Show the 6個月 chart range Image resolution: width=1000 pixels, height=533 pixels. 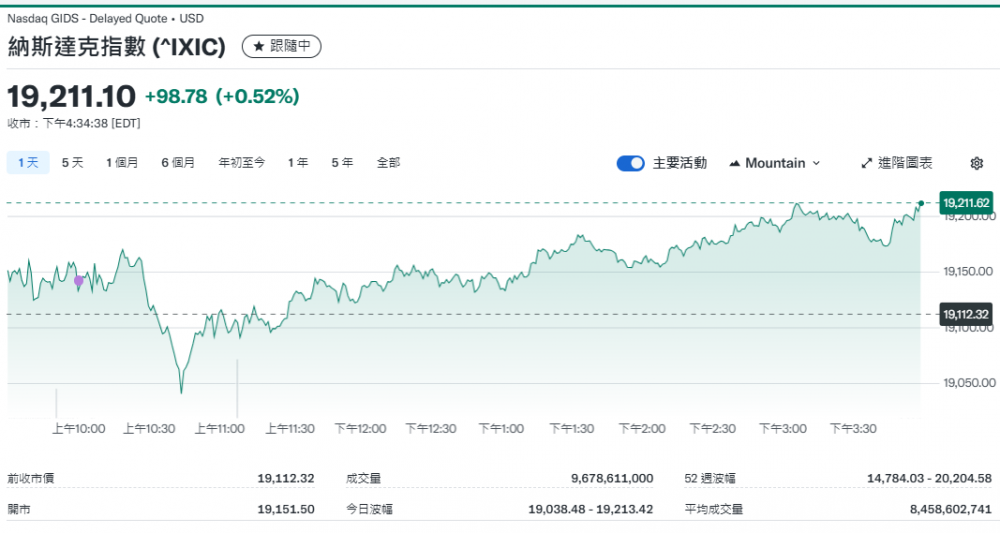tap(178, 163)
